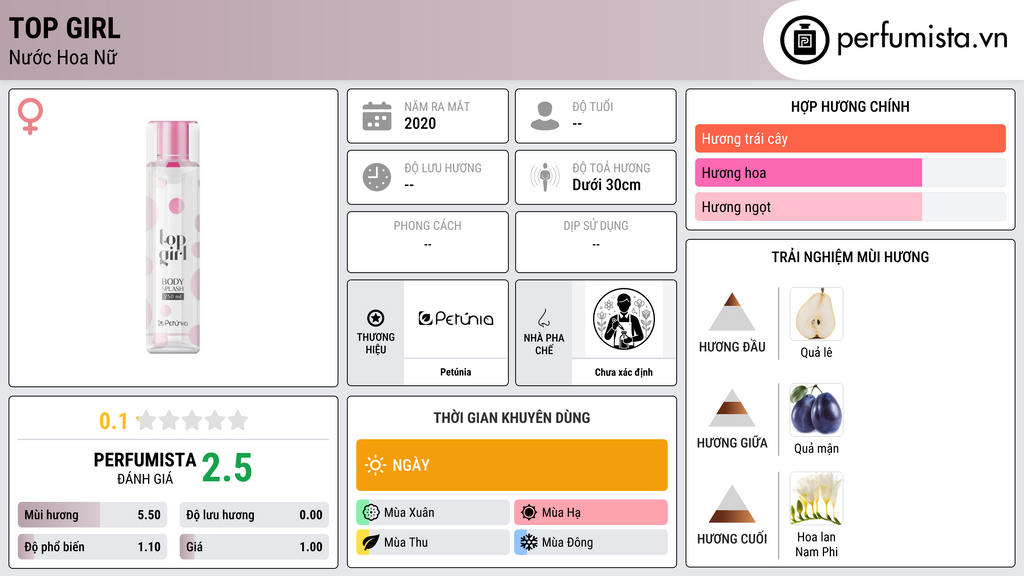Select the Hương trái cây accord bar
Viewport: 1024px width, 576px height.
pyautogui.click(x=850, y=138)
